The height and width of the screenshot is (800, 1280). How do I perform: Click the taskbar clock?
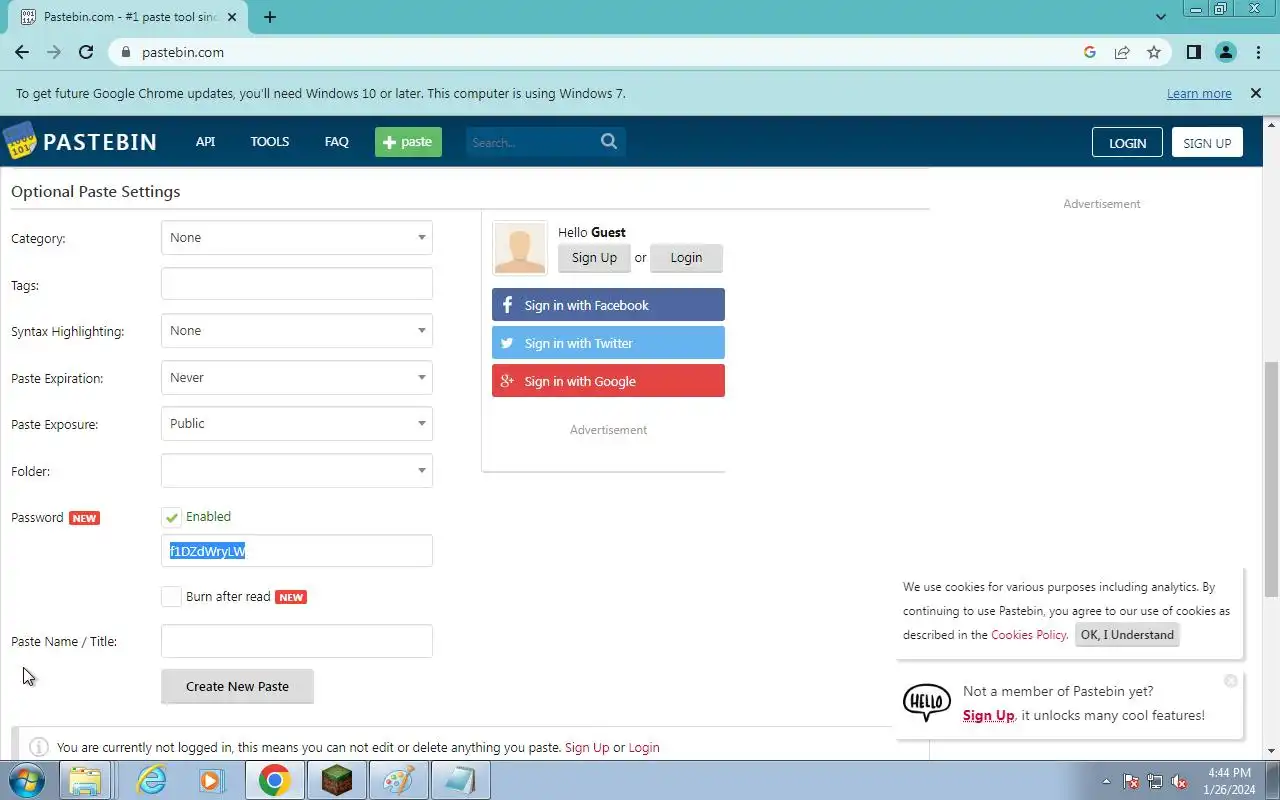(1229, 780)
